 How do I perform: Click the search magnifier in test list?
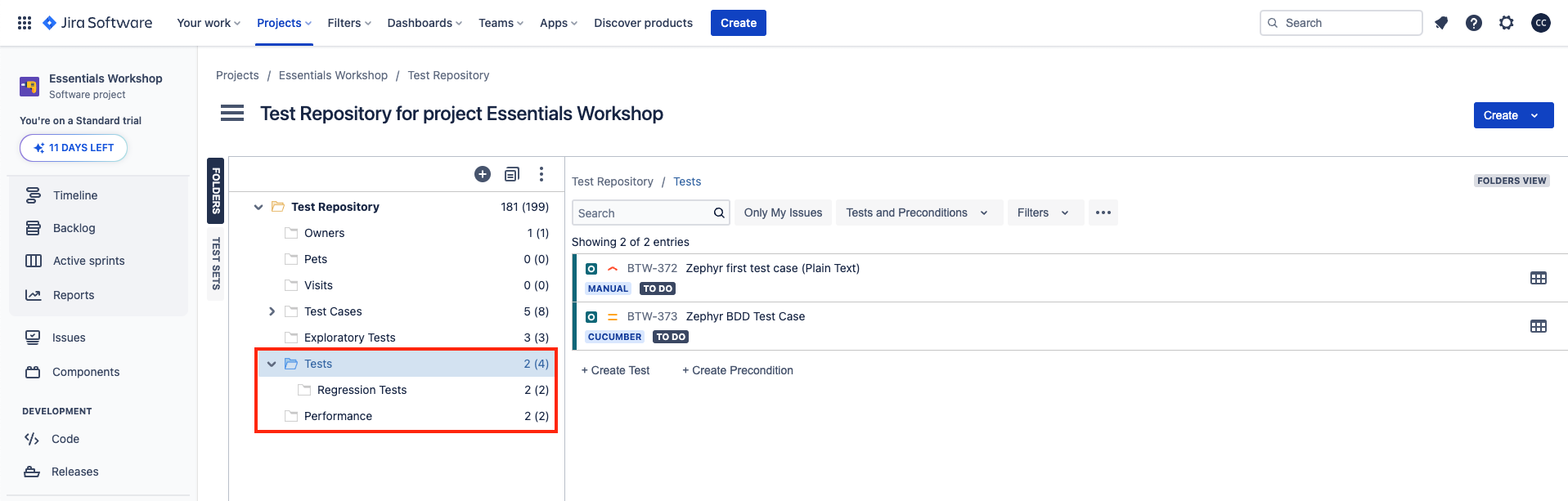[x=719, y=212]
